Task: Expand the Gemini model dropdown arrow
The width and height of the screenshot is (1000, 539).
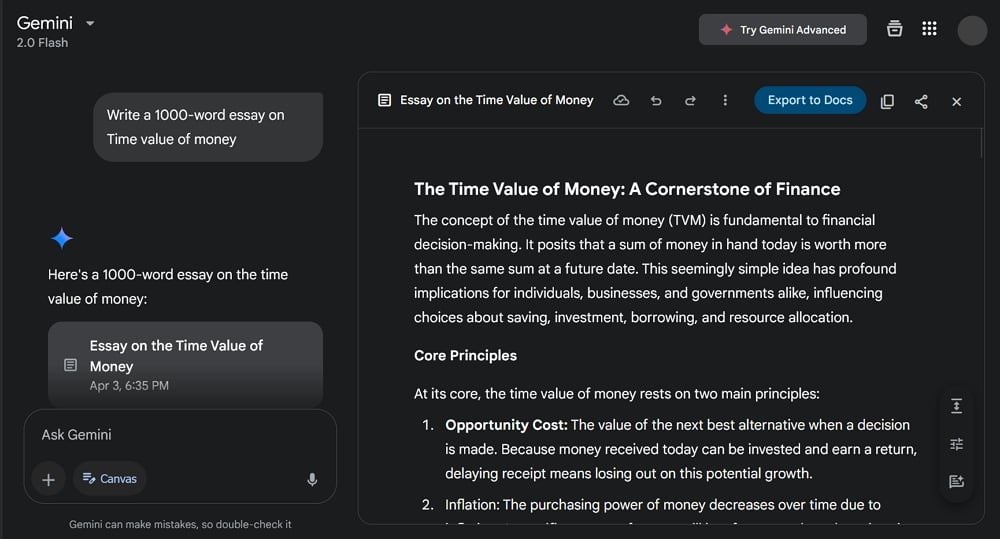Action: click(90, 22)
